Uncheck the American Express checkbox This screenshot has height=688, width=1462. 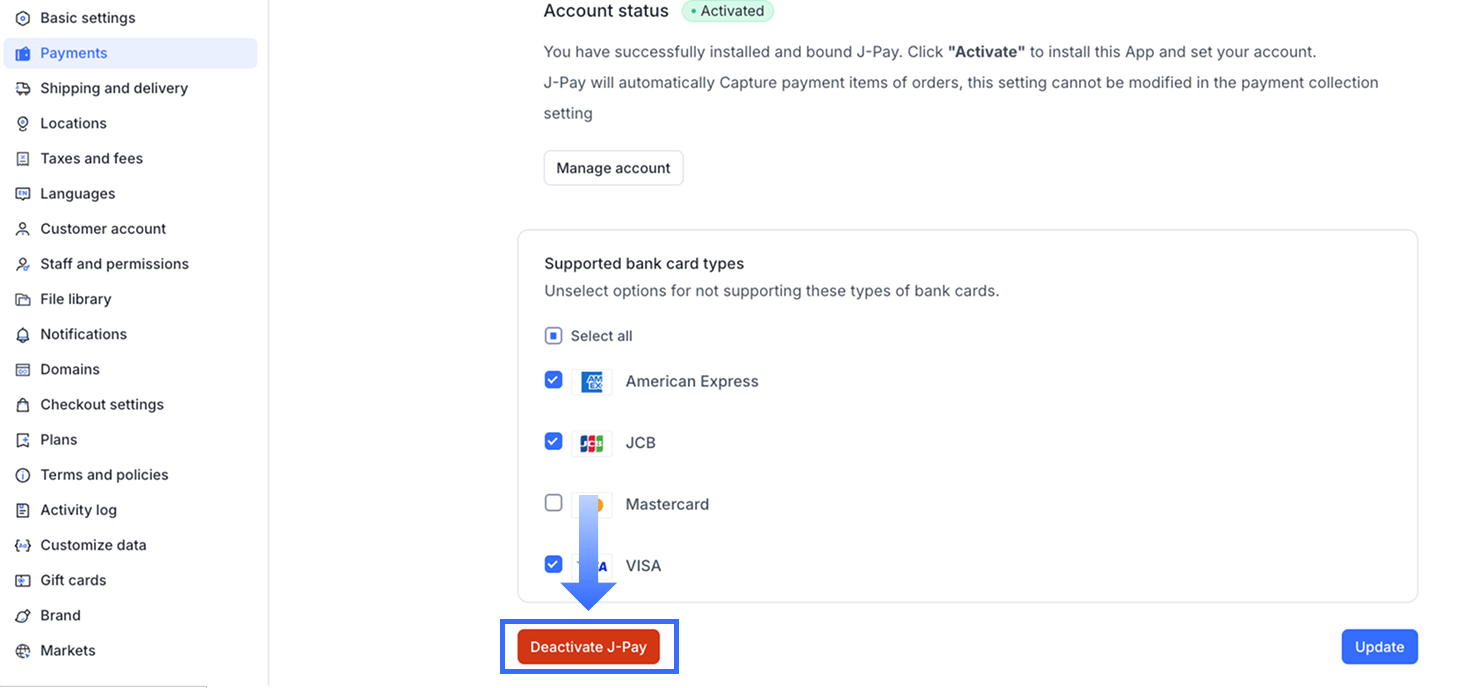[553, 380]
